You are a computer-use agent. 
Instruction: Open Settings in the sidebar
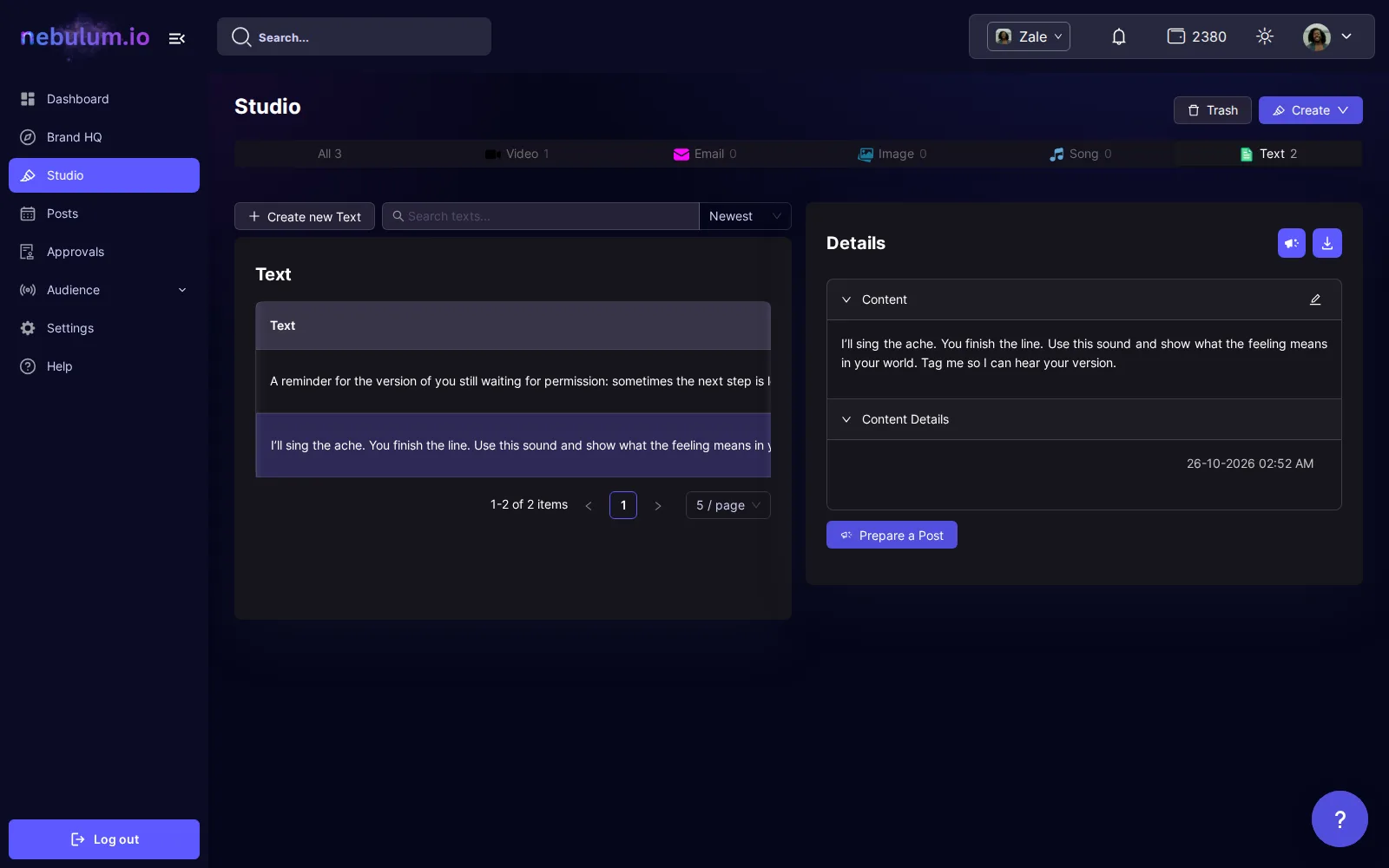[104, 328]
